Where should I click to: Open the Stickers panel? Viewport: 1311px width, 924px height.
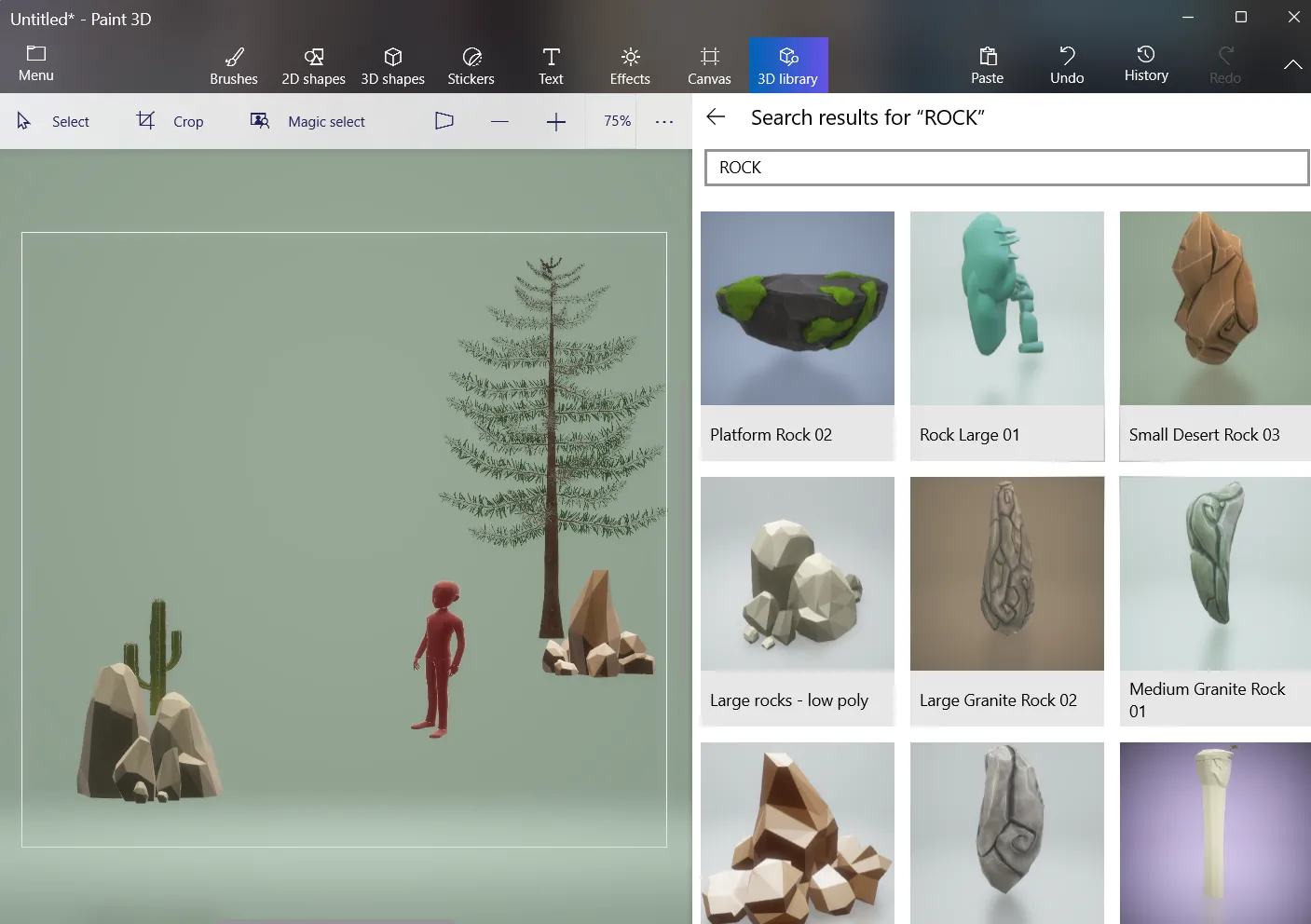click(x=471, y=64)
